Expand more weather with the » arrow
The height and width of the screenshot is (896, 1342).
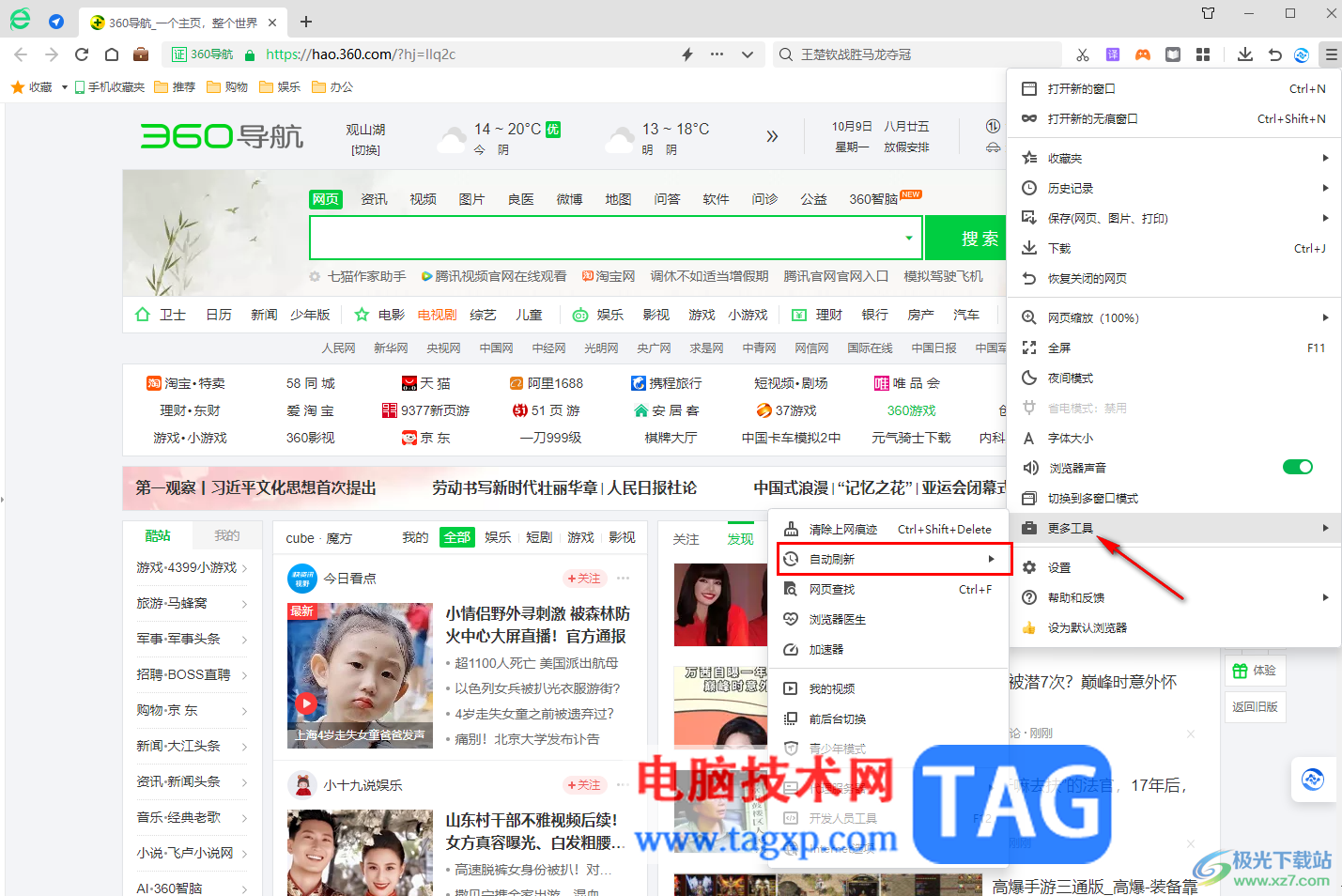click(772, 136)
